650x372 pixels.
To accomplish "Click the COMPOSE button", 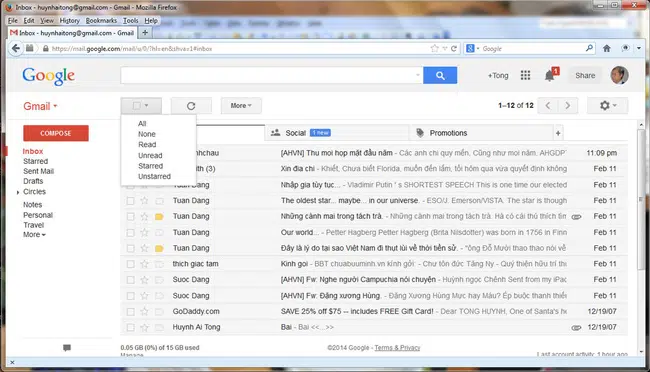I will 56,133.
